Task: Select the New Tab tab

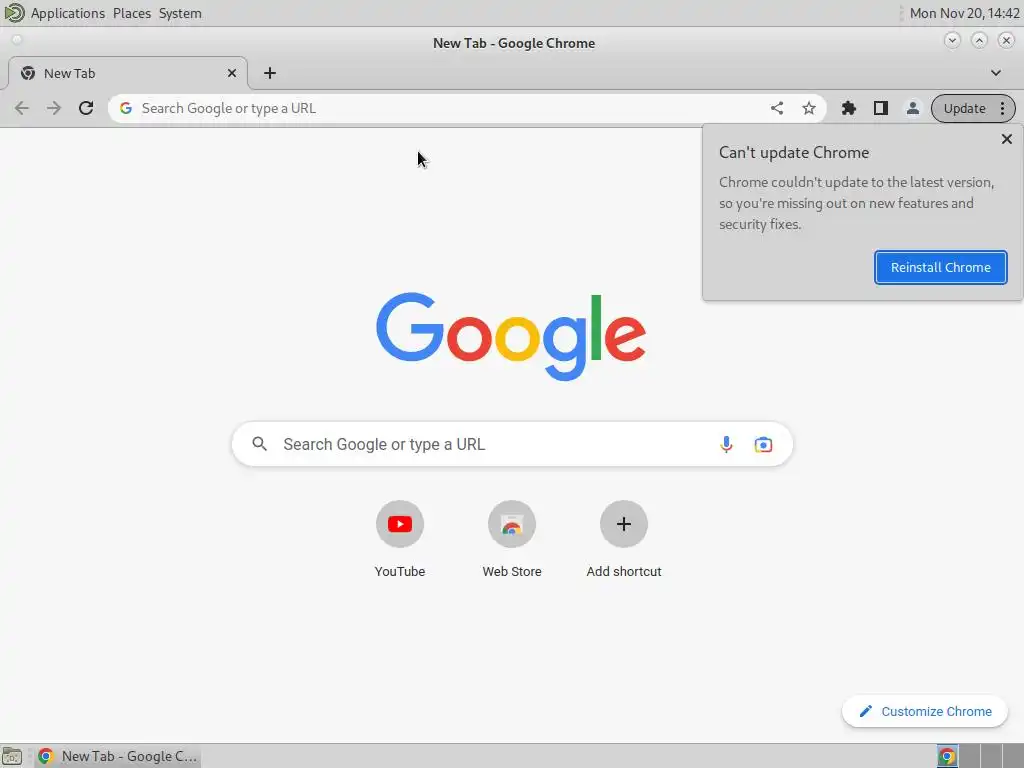Action: 127,73
